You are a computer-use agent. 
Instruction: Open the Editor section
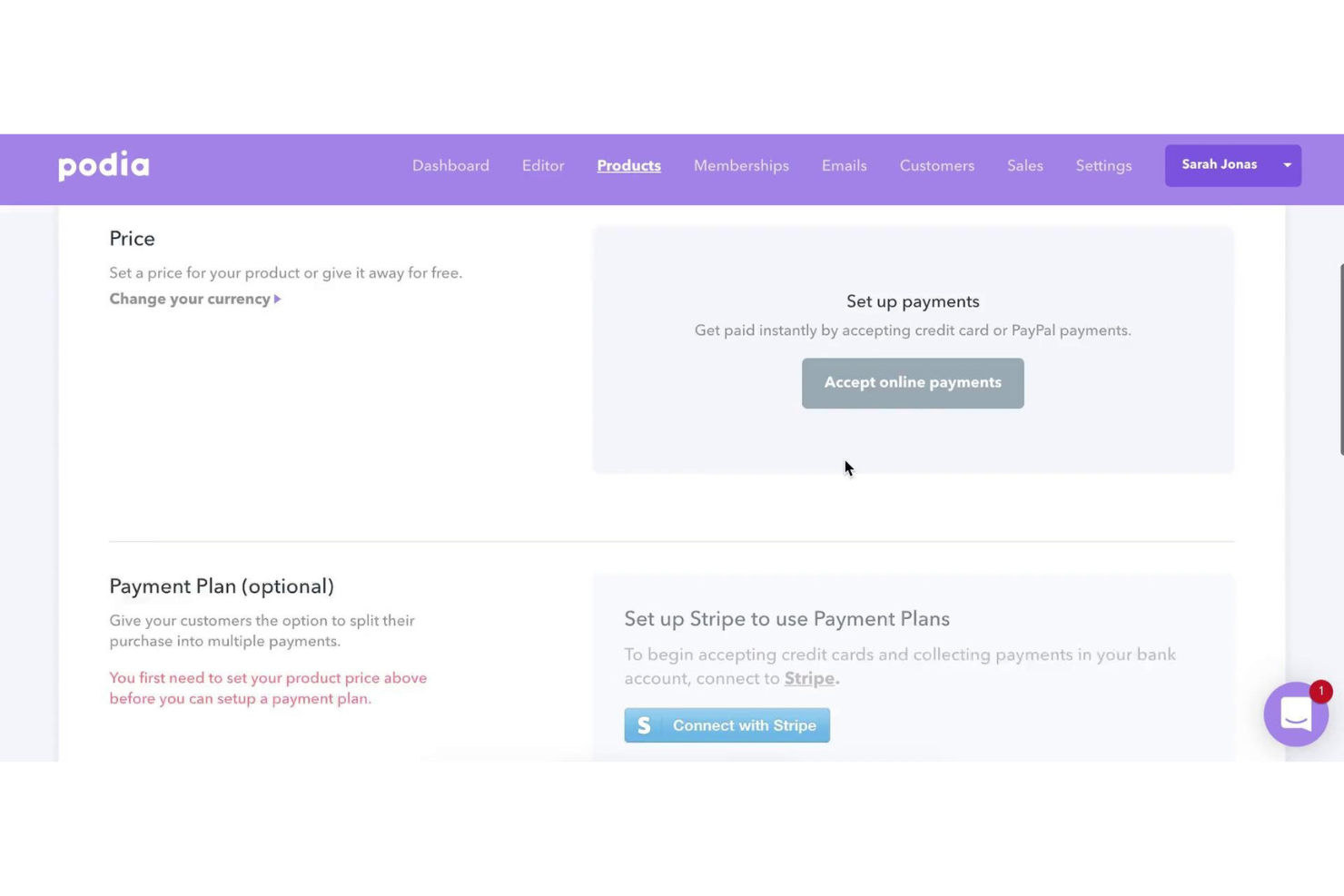pyautogui.click(x=542, y=165)
